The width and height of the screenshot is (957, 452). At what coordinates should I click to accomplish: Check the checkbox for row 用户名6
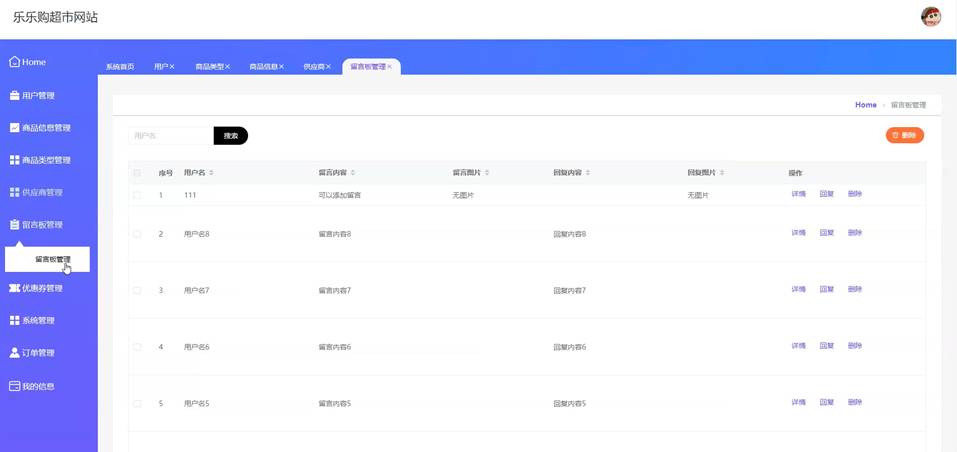coord(137,346)
